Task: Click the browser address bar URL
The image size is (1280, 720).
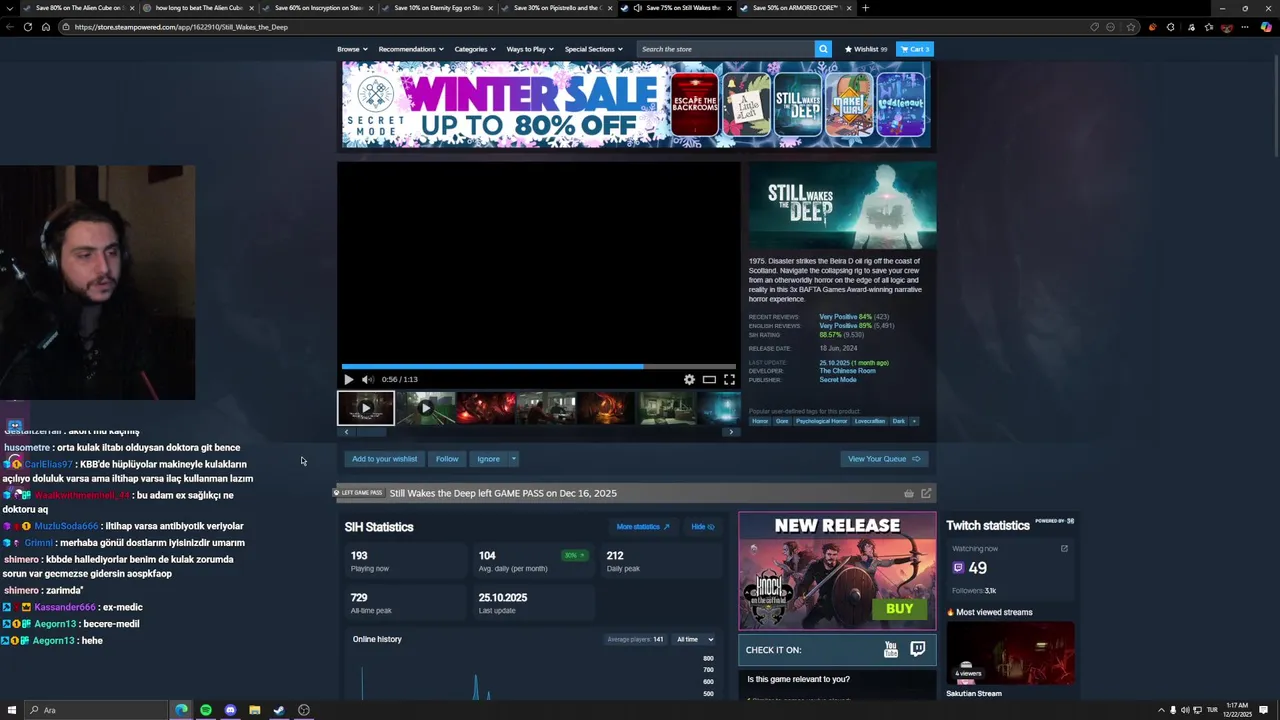Action: click(x=181, y=27)
